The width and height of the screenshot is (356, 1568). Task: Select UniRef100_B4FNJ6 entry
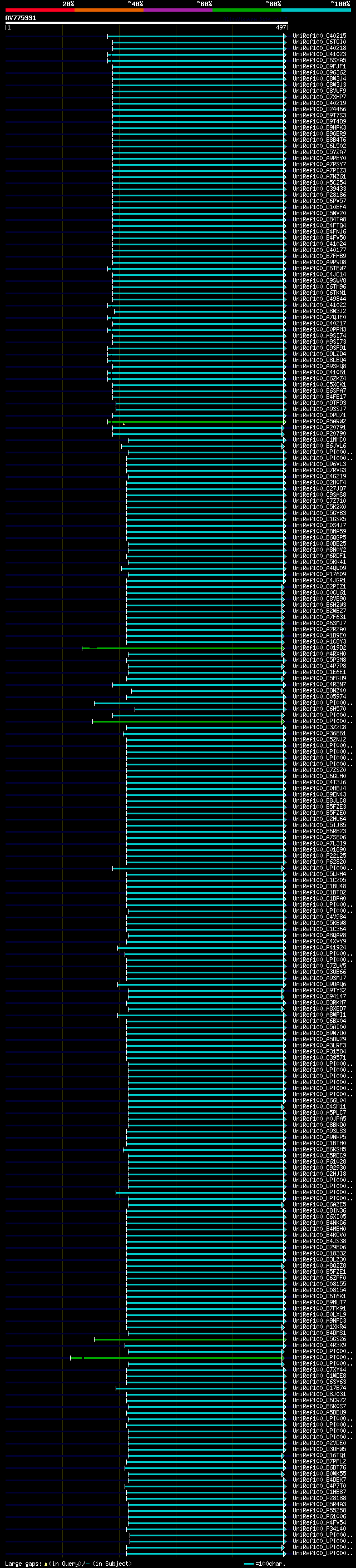(319, 231)
